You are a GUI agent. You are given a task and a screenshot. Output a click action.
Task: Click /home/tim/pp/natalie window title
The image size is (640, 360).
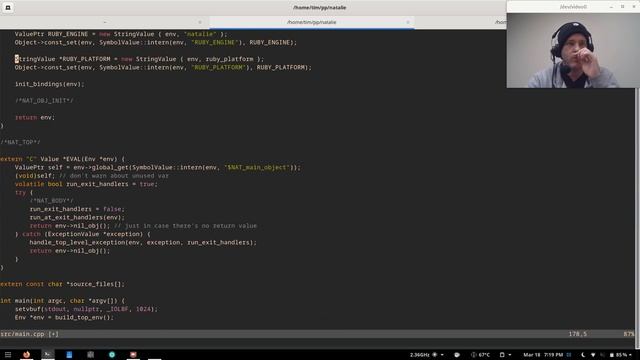pos(320,7)
